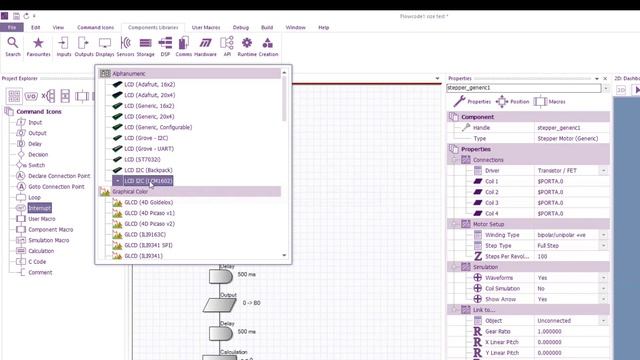Image resolution: width=640 pixels, height=360 pixels.
Task: Open the Hardware component library
Action: coord(205,47)
